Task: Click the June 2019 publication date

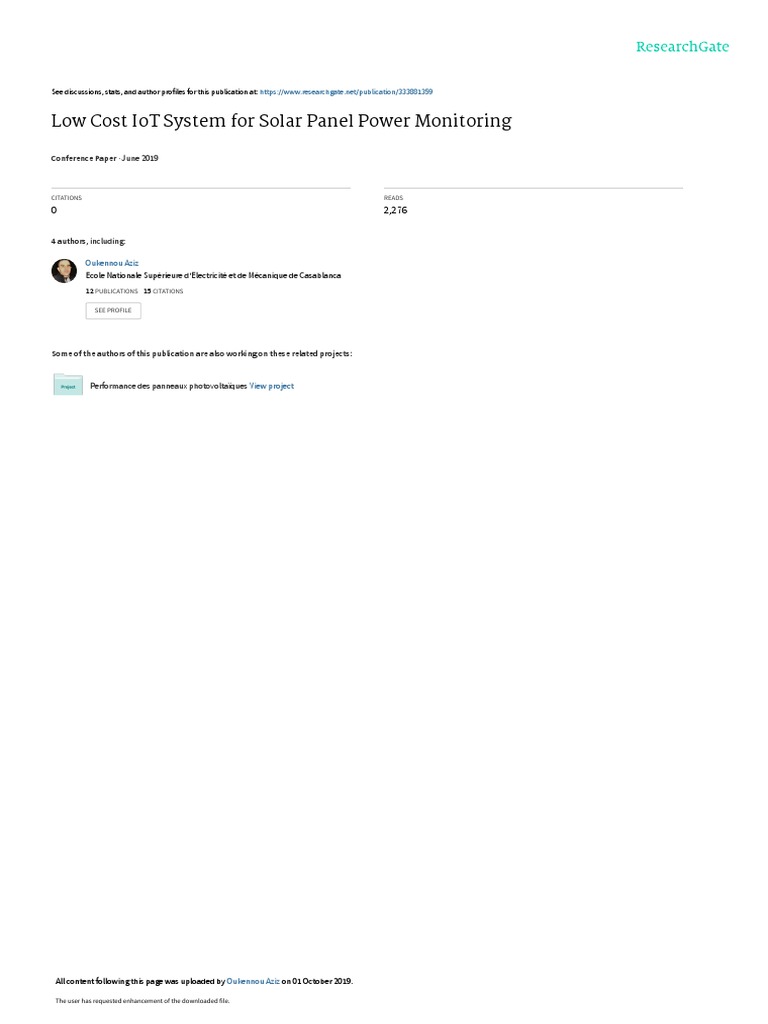Action: point(140,158)
